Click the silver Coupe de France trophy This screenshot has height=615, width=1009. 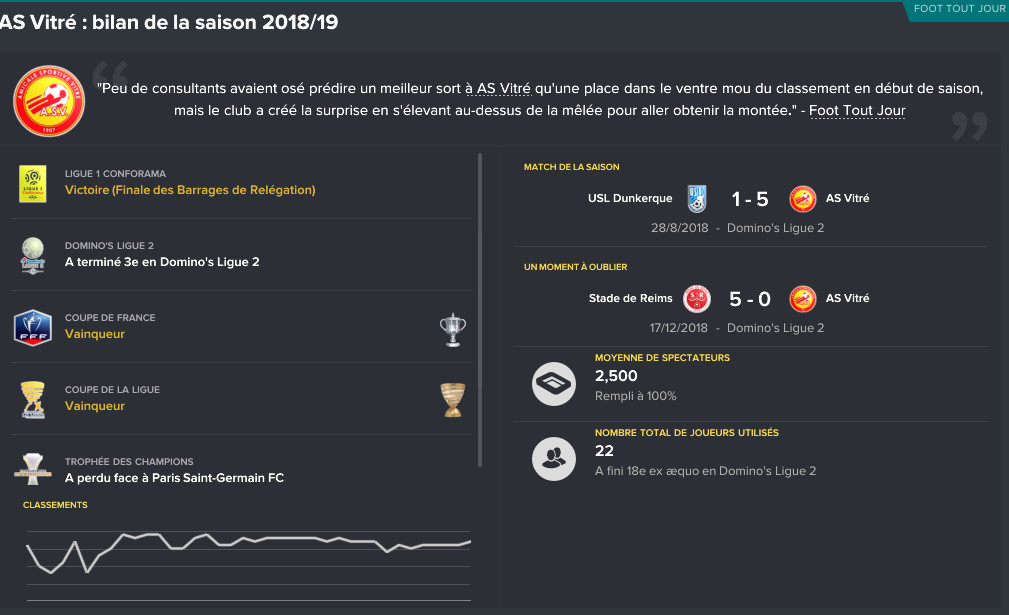453,330
